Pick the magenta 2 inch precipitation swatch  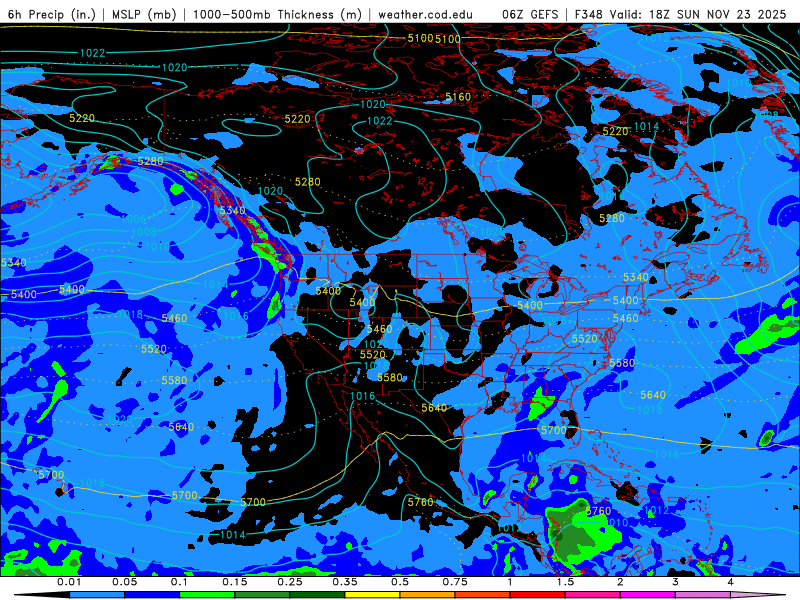[x=648, y=595]
